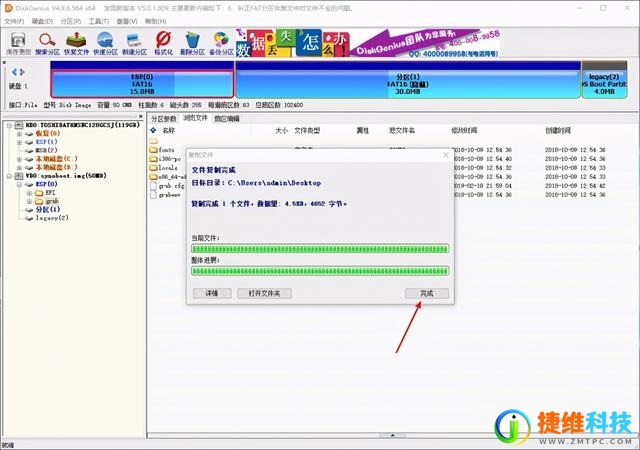
Task: Click the Search Partitions (搜索分区) magnifier icon
Action: [x=47, y=41]
